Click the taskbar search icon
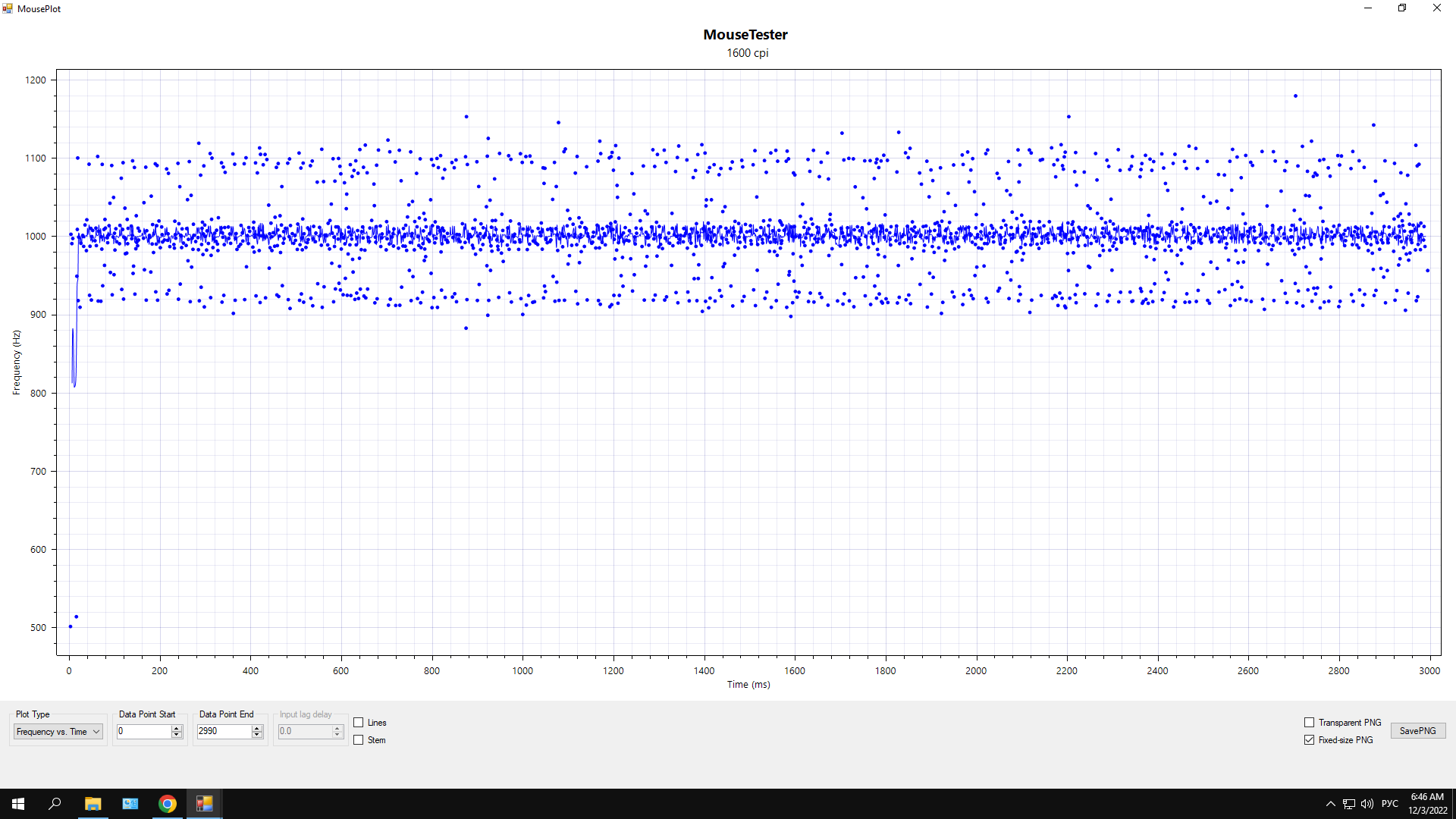1456x819 pixels. 55,804
